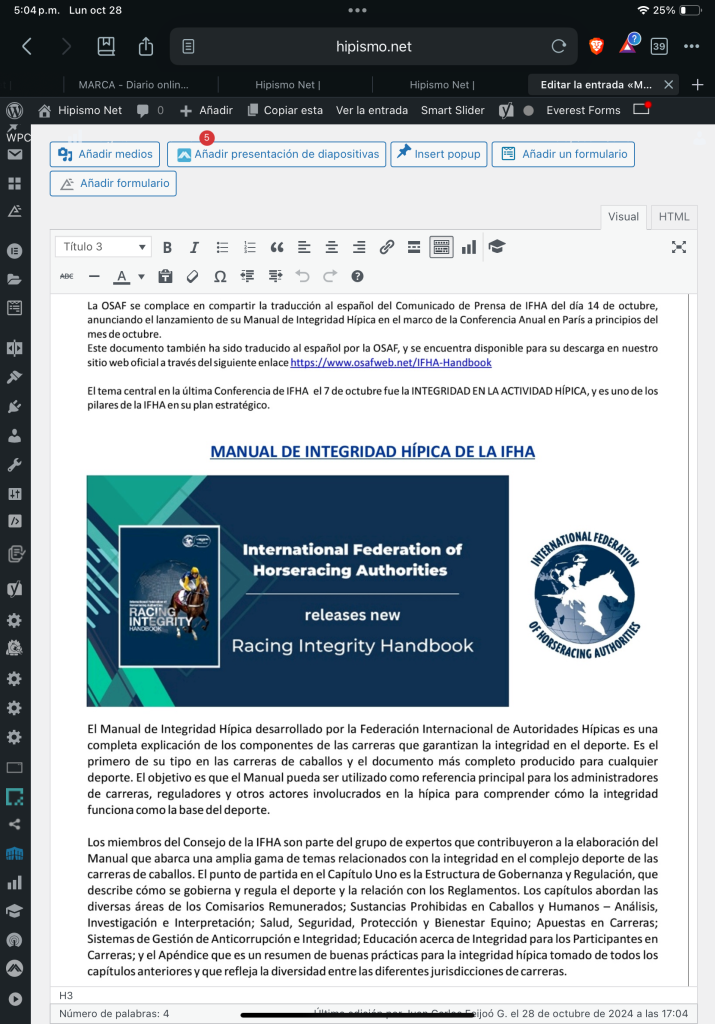Click the hipismo.net address bar
Image resolution: width=715 pixels, height=1024 pixels.
(x=373, y=46)
